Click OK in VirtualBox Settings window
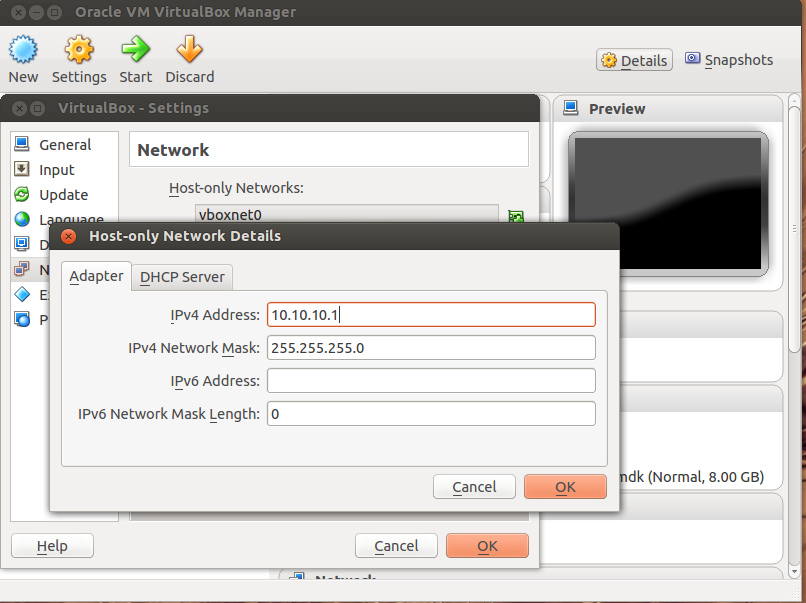The height and width of the screenshot is (603, 806). (x=487, y=545)
